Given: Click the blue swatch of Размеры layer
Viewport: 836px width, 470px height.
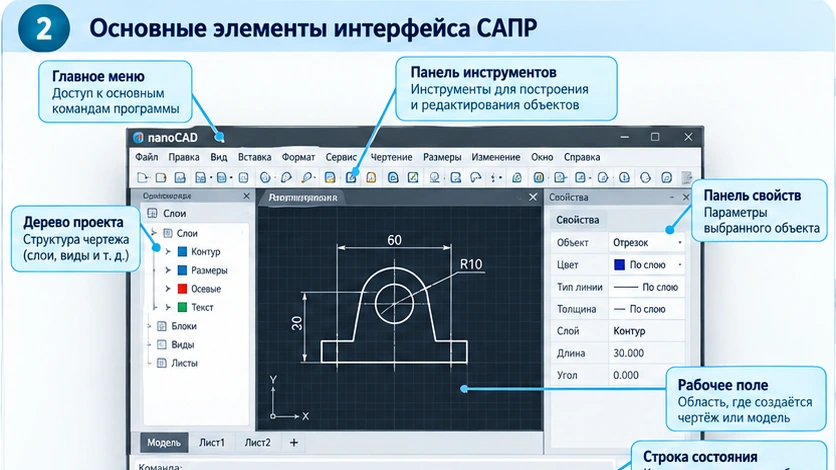Looking at the screenshot, I should 182,270.
